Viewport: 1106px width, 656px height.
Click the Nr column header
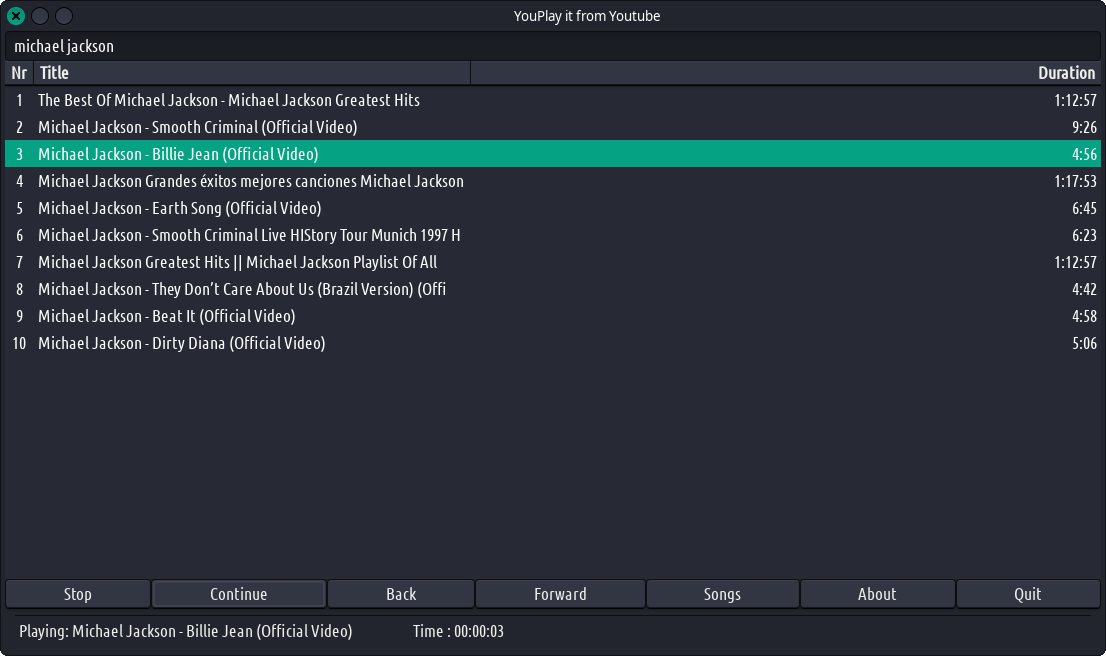(19, 73)
